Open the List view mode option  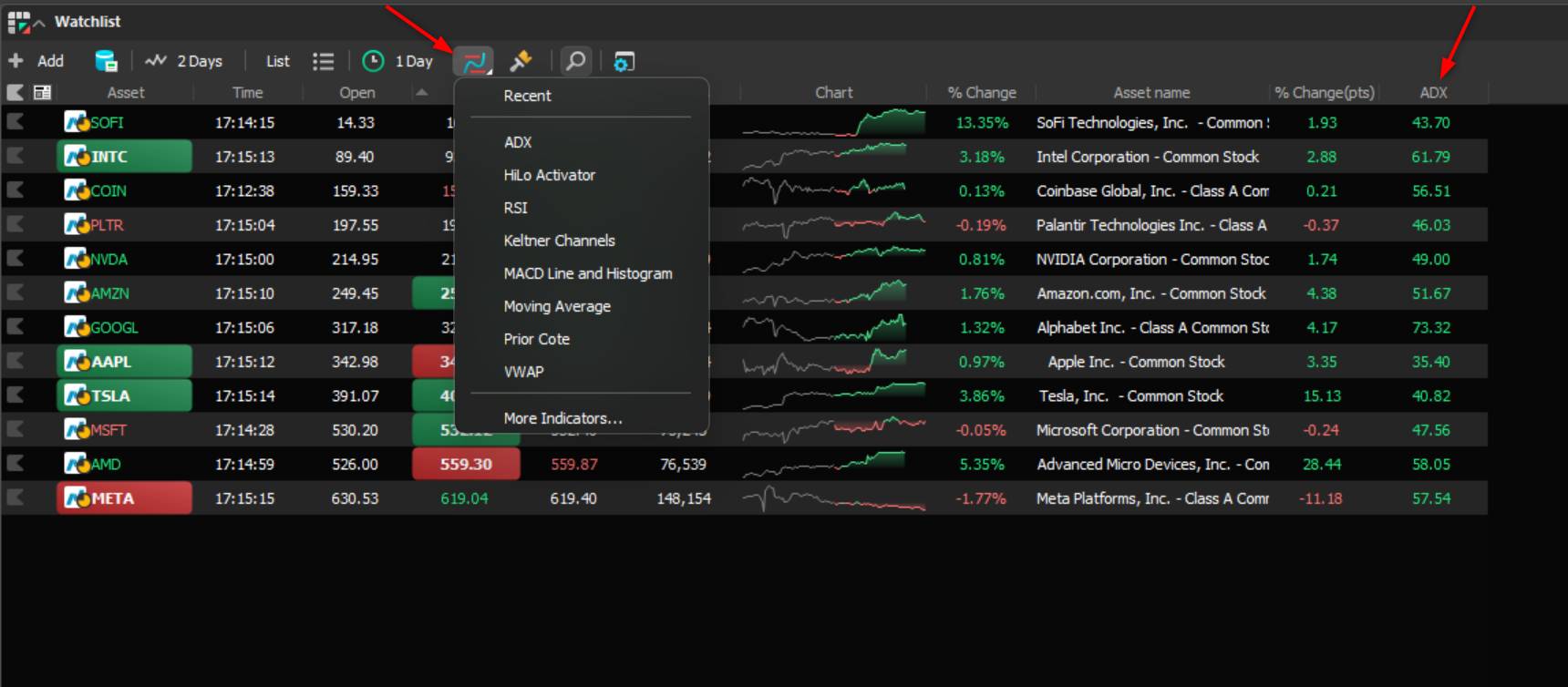pyautogui.click(x=277, y=61)
